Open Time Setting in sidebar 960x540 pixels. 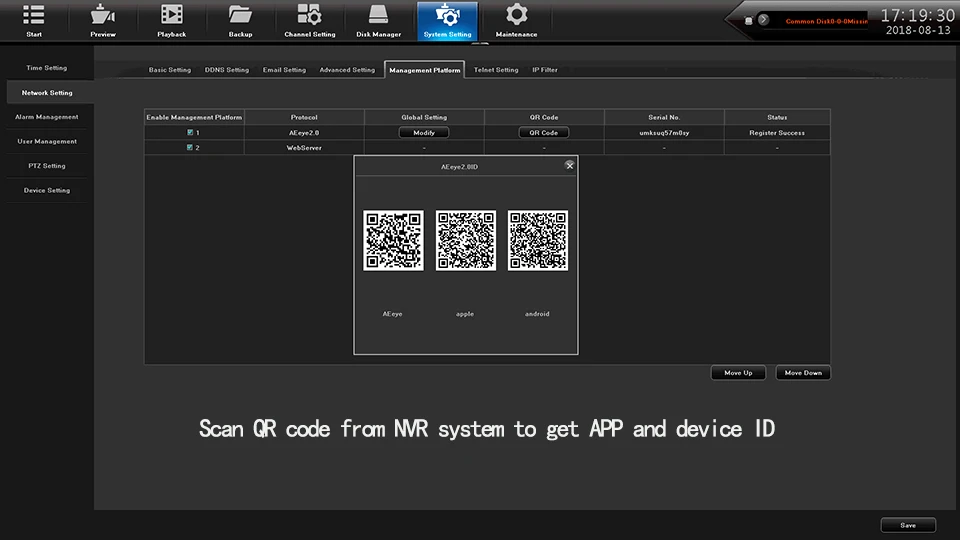coord(47,68)
